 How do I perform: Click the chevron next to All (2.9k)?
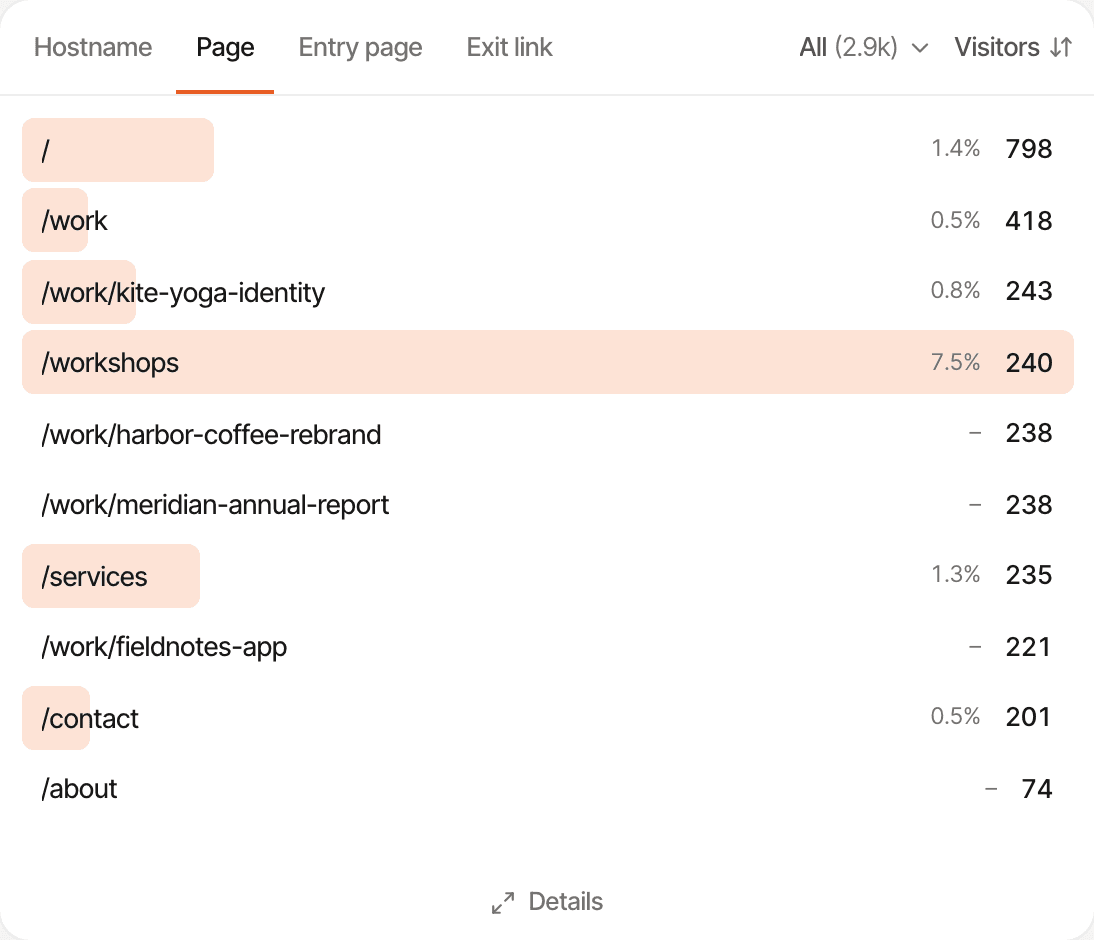click(920, 48)
